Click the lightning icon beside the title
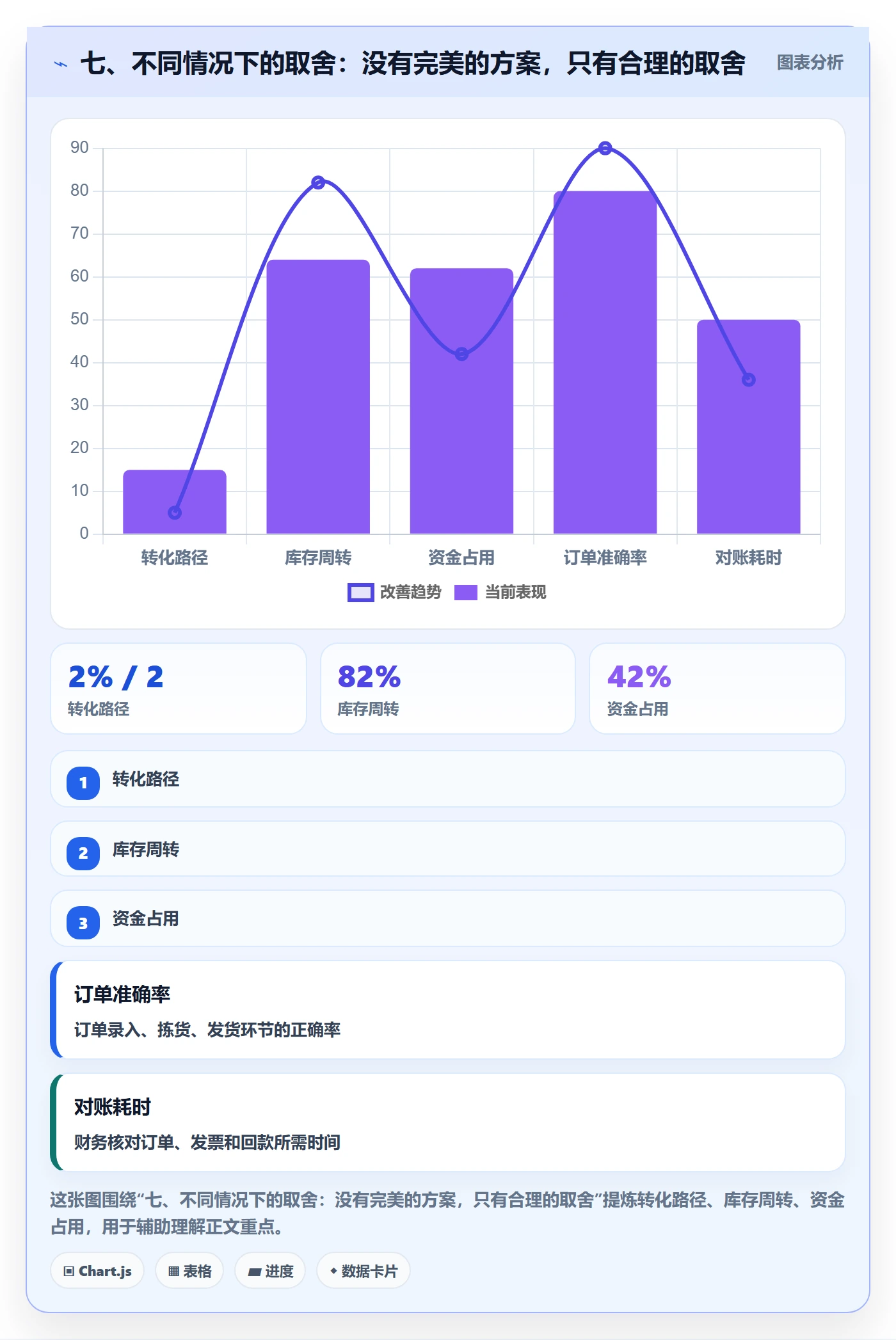 pyautogui.click(x=61, y=64)
